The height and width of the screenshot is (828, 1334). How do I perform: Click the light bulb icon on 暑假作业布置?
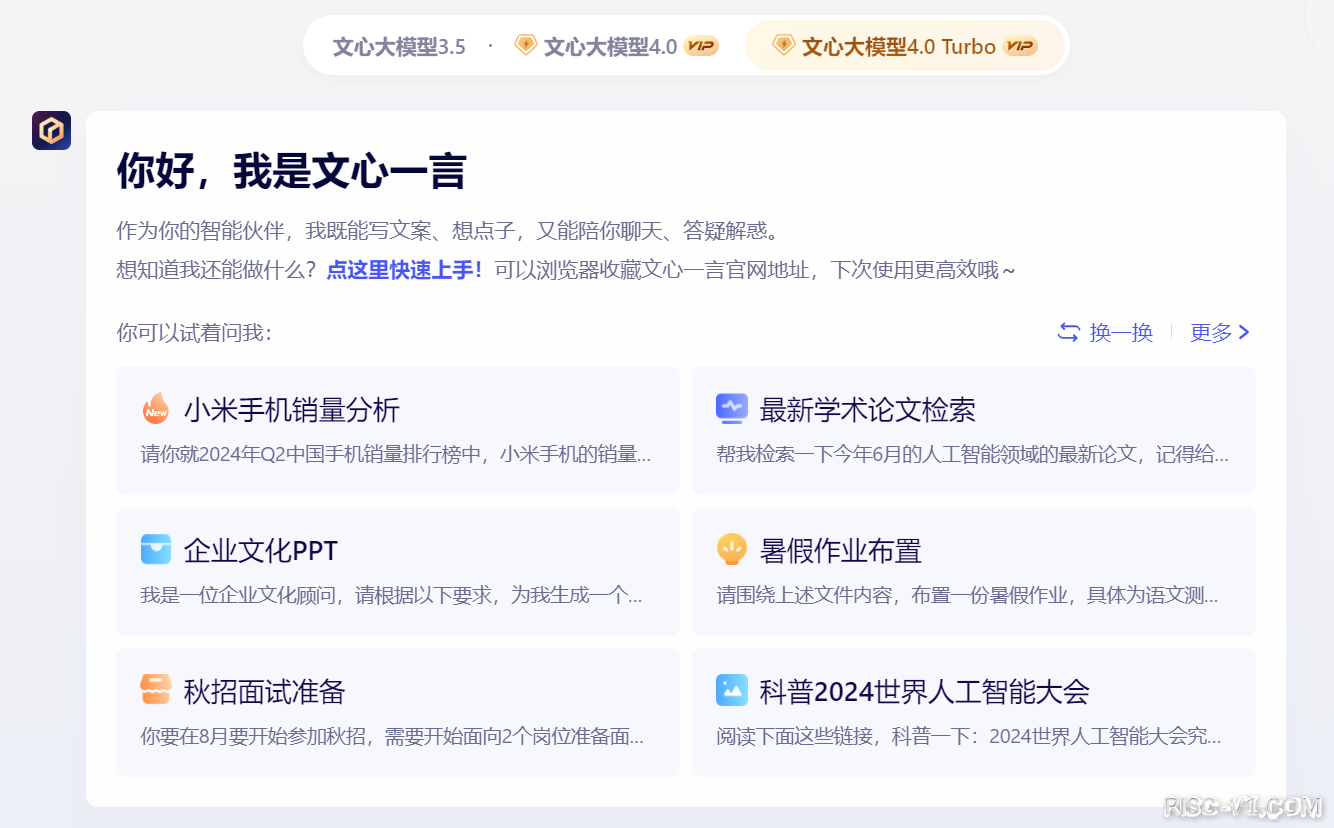coord(732,549)
